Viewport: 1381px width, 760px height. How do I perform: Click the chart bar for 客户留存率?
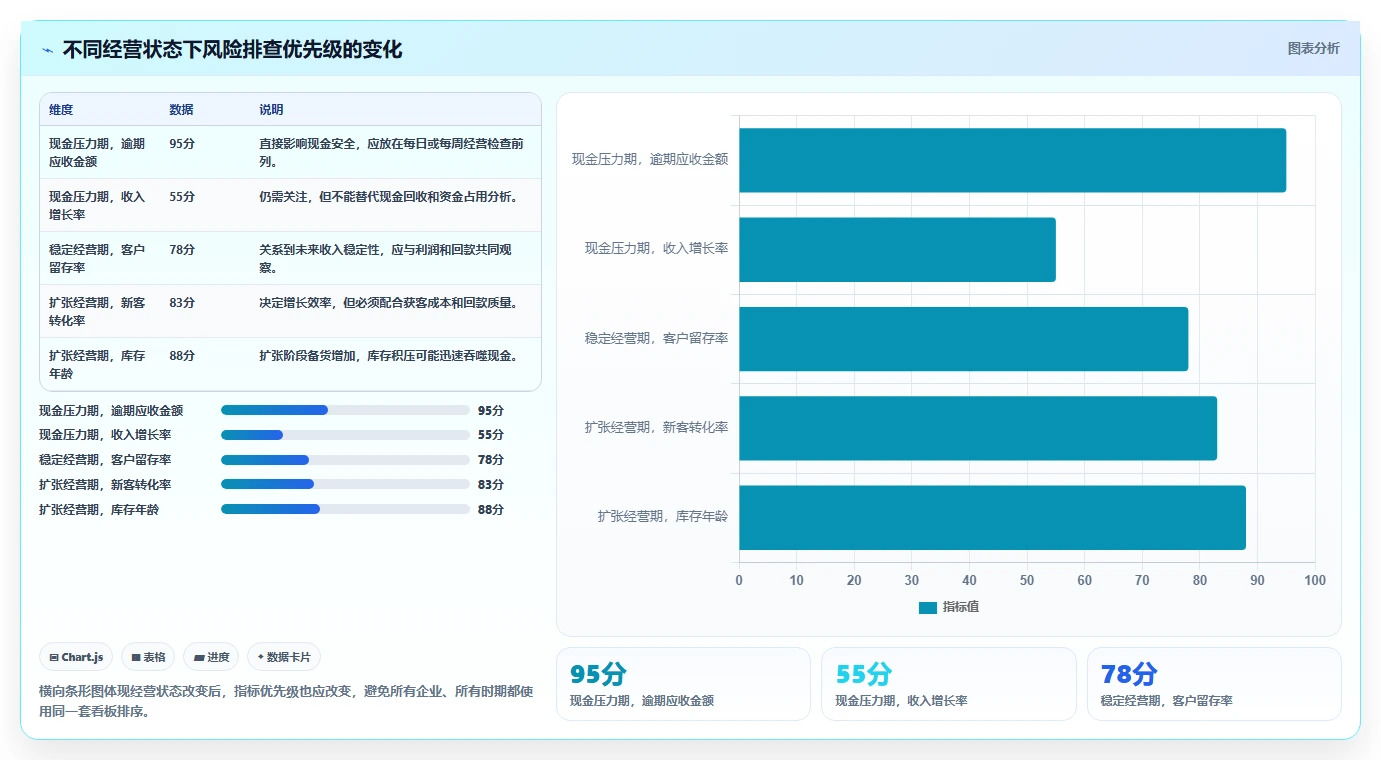[963, 338]
